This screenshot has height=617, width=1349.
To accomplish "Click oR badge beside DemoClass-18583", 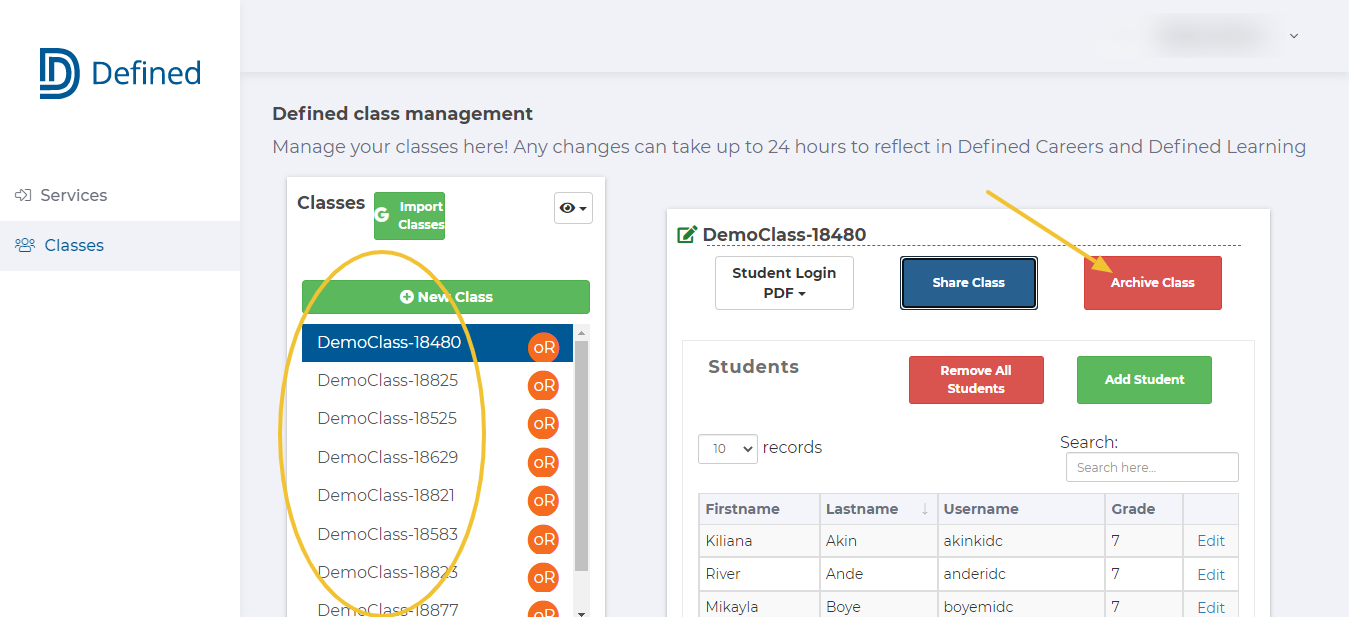I will [544, 539].
